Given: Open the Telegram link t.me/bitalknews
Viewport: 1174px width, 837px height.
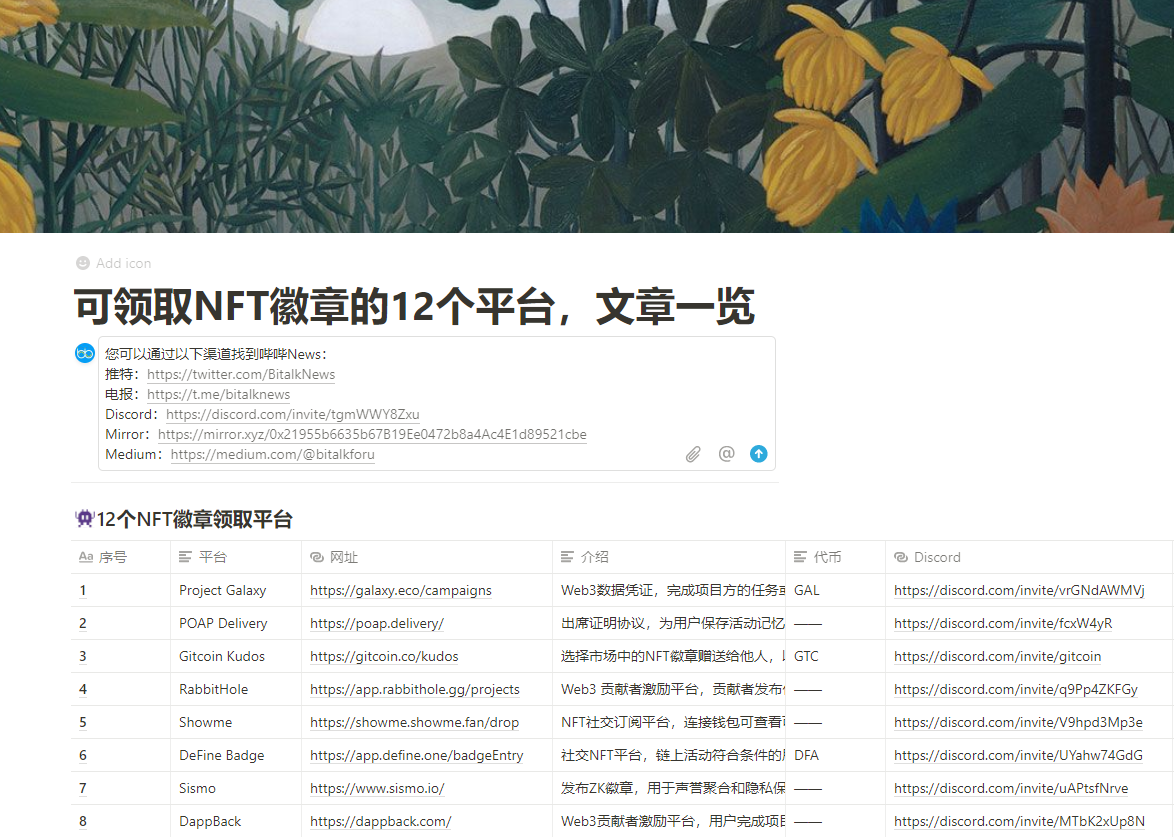Looking at the screenshot, I should (x=219, y=395).
